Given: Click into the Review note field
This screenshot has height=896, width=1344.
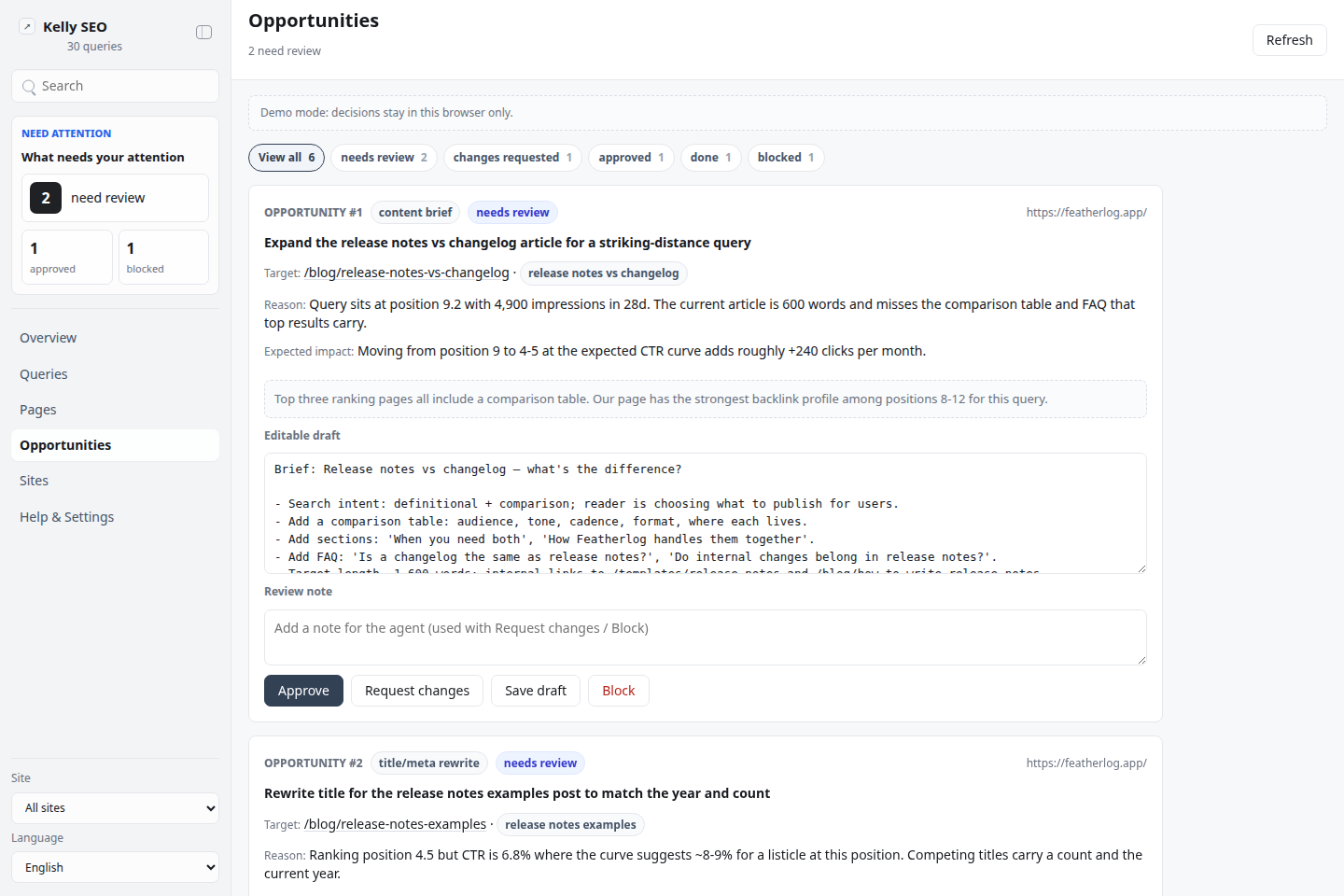Looking at the screenshot, I should 705,637.
